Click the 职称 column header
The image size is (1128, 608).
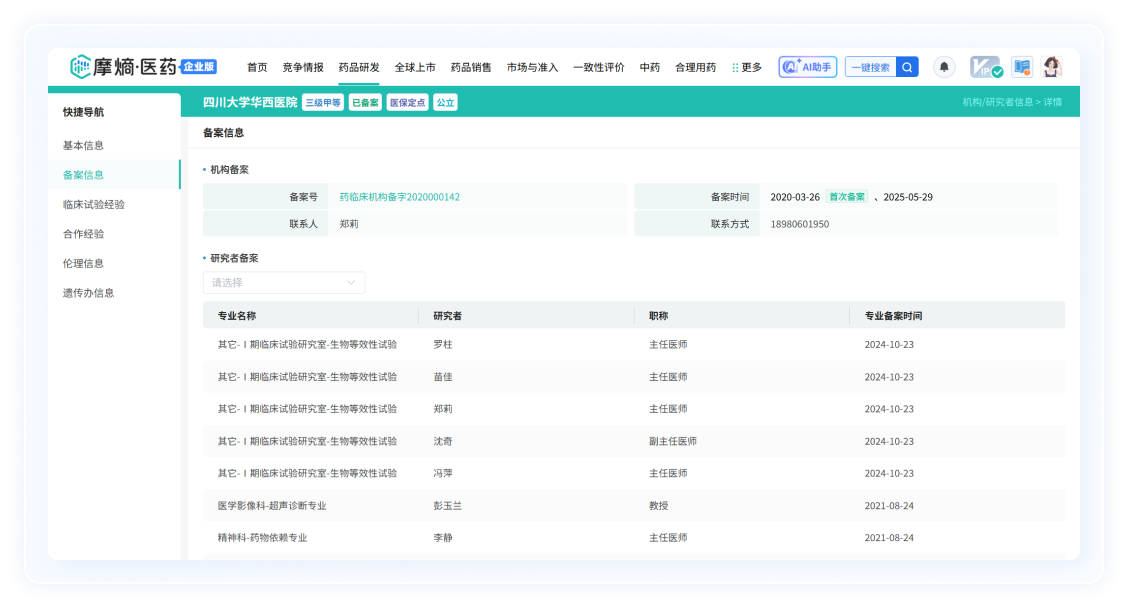[x=659, y=316]
